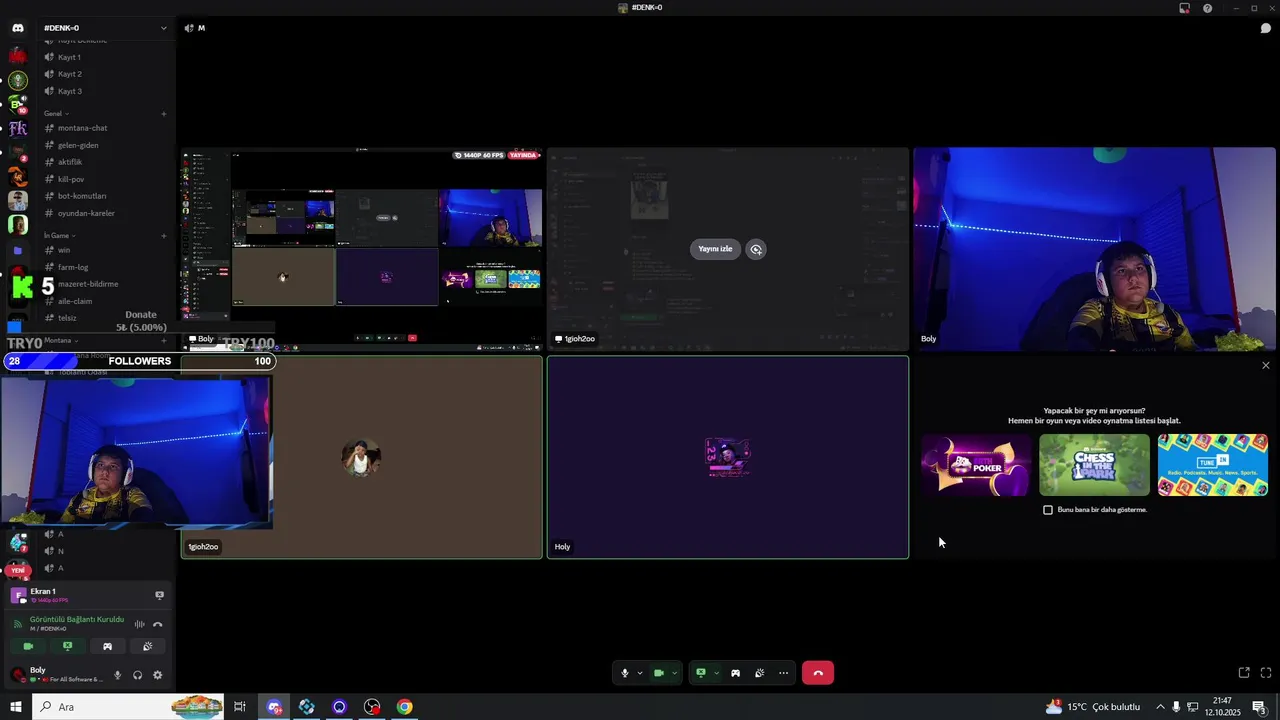This screenshot has width=1280, height=720.
Task: Open inbox icon in title bar
Action: click(1184, 8)
